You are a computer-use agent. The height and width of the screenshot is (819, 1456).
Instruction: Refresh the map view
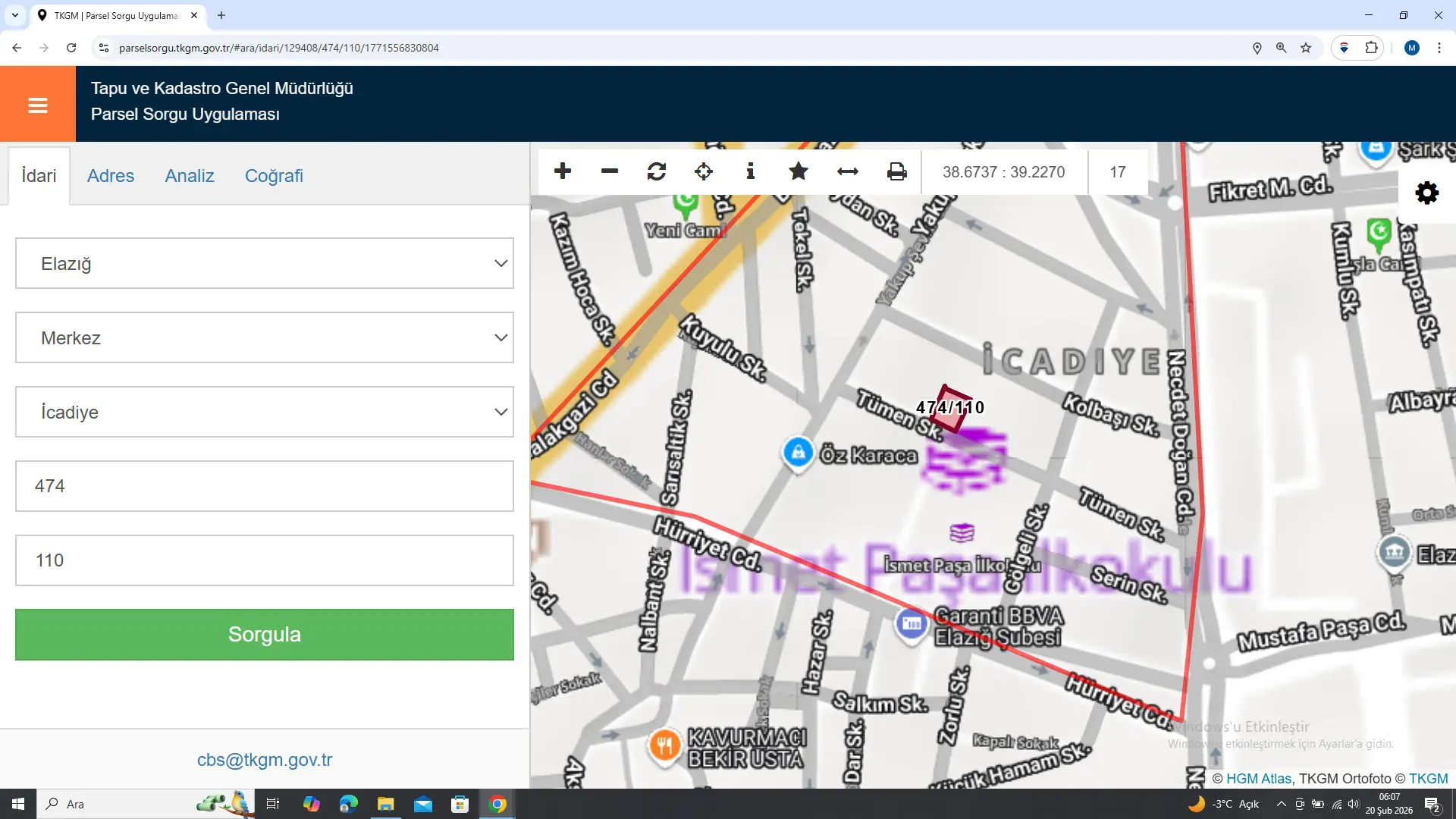pos(657,171)
